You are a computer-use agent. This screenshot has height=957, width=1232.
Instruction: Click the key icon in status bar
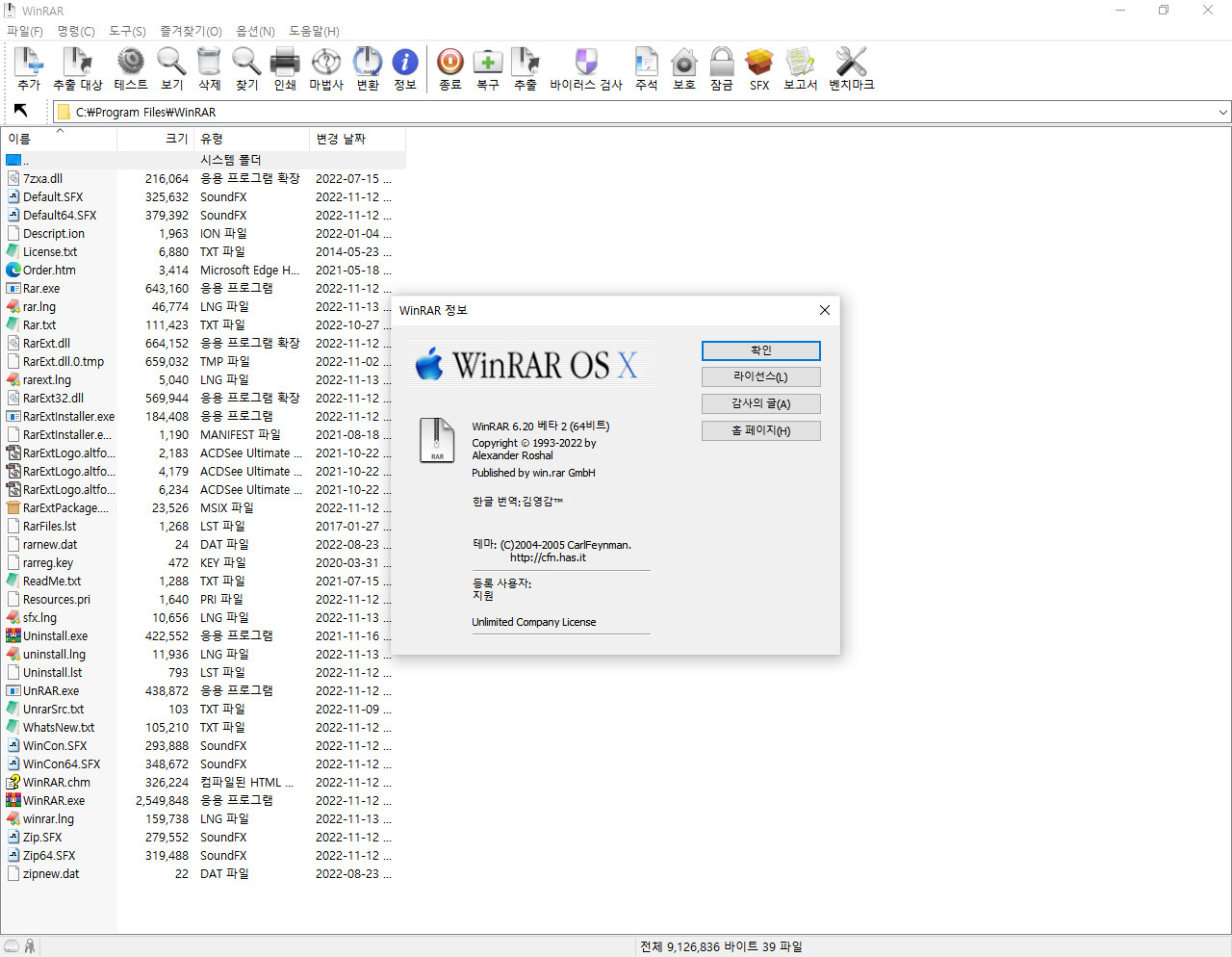coord(30,946)
